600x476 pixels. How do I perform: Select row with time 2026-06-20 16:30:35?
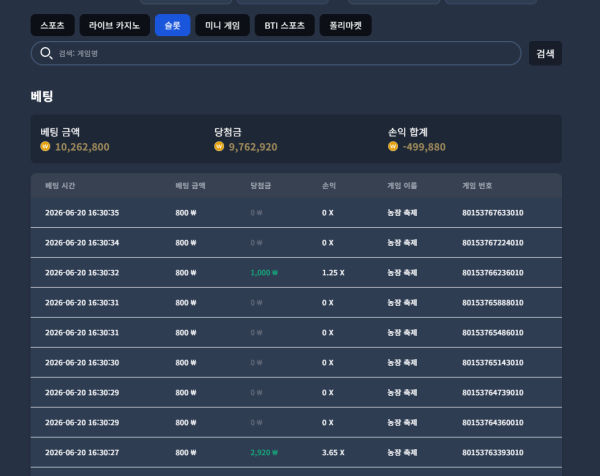point(296,213)
